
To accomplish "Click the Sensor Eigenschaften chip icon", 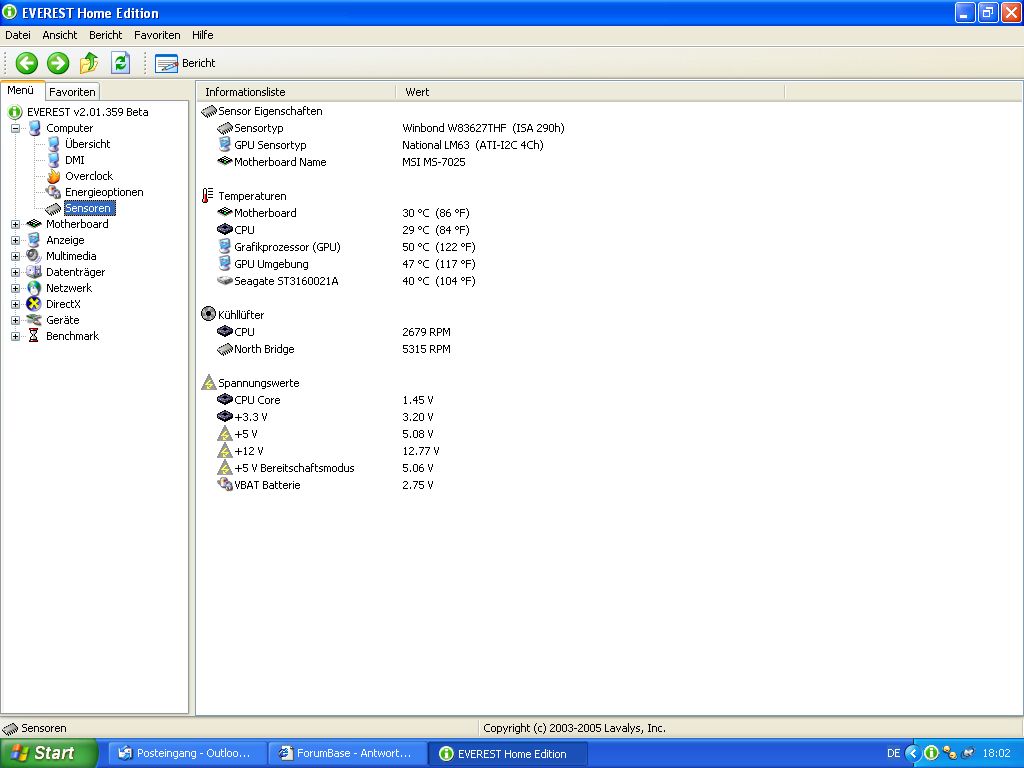I will pos(209,112).
